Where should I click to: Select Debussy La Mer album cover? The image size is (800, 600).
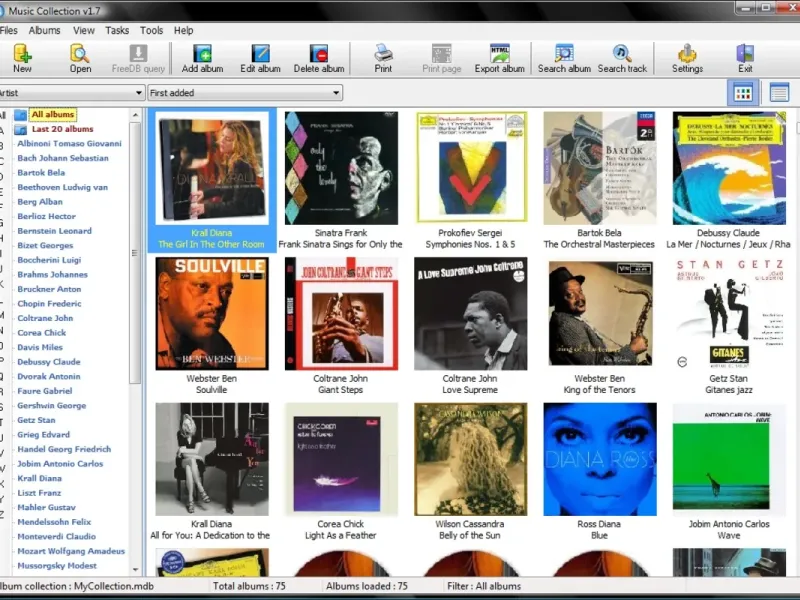pyautogui.click(x=729, y=168)
